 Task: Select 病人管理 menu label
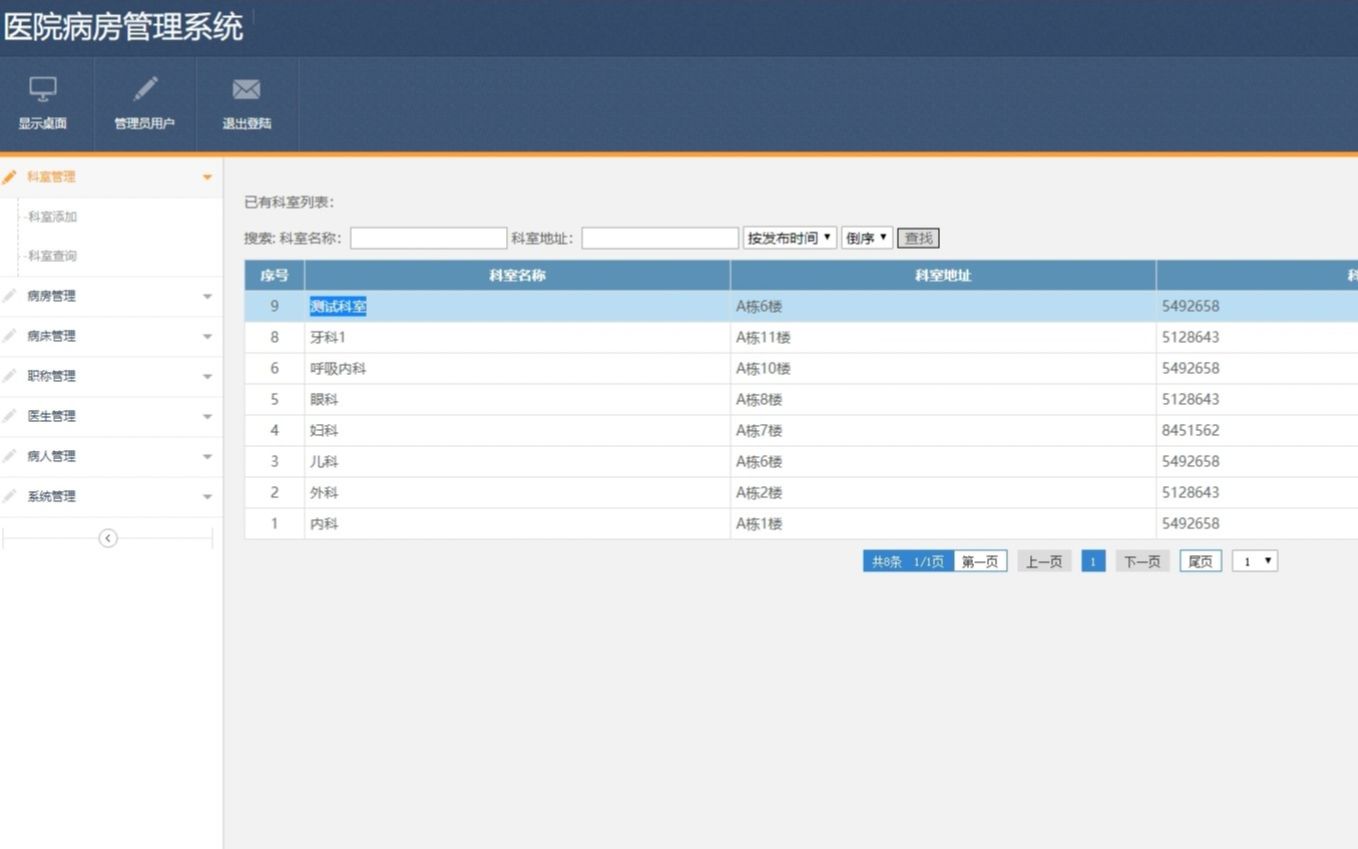(51, 456)
